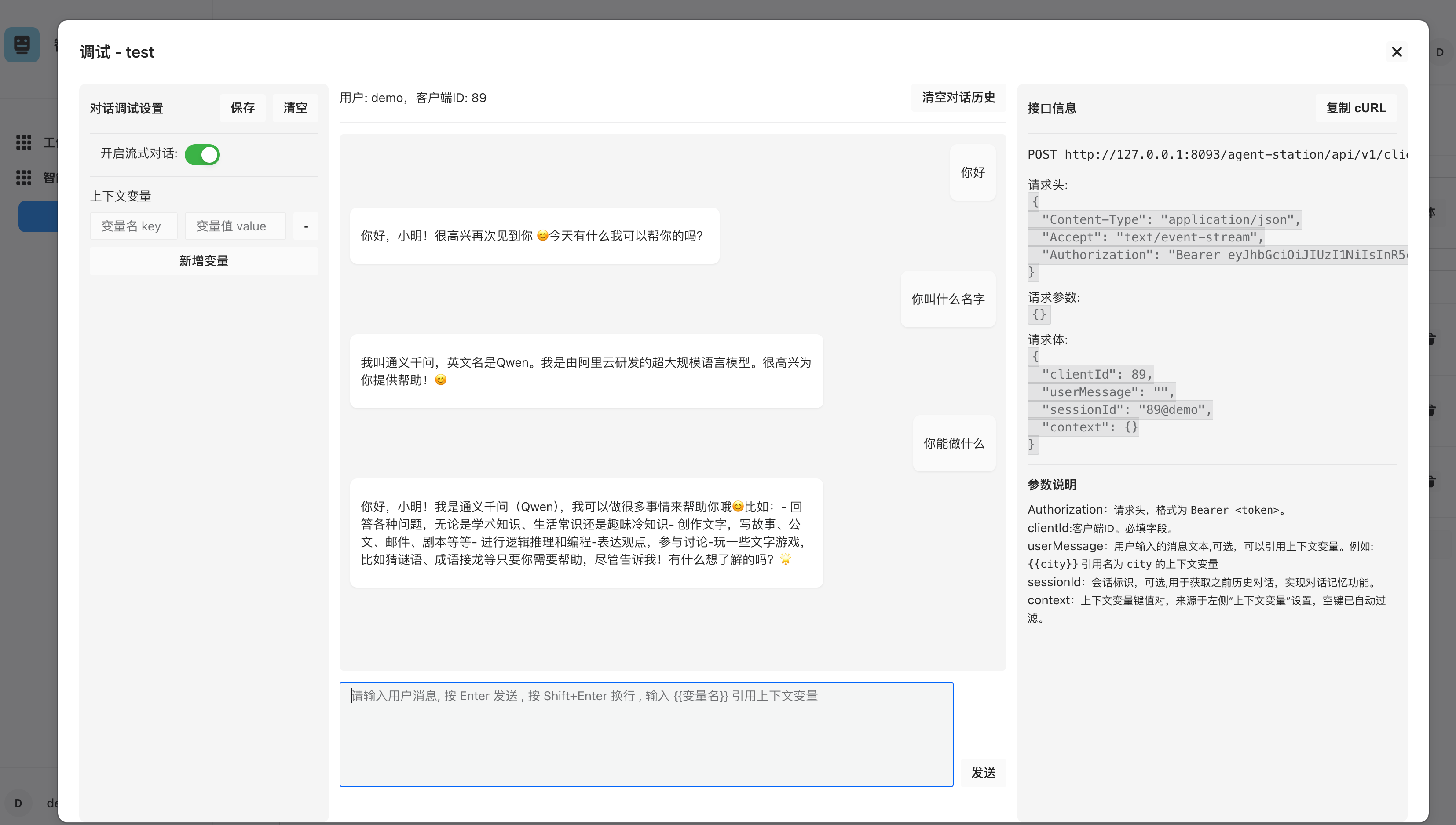Screen dimensions: 1456x825
Task: Copy the request as cURL (复制 cURL)
Action: tap(1356, 108)
